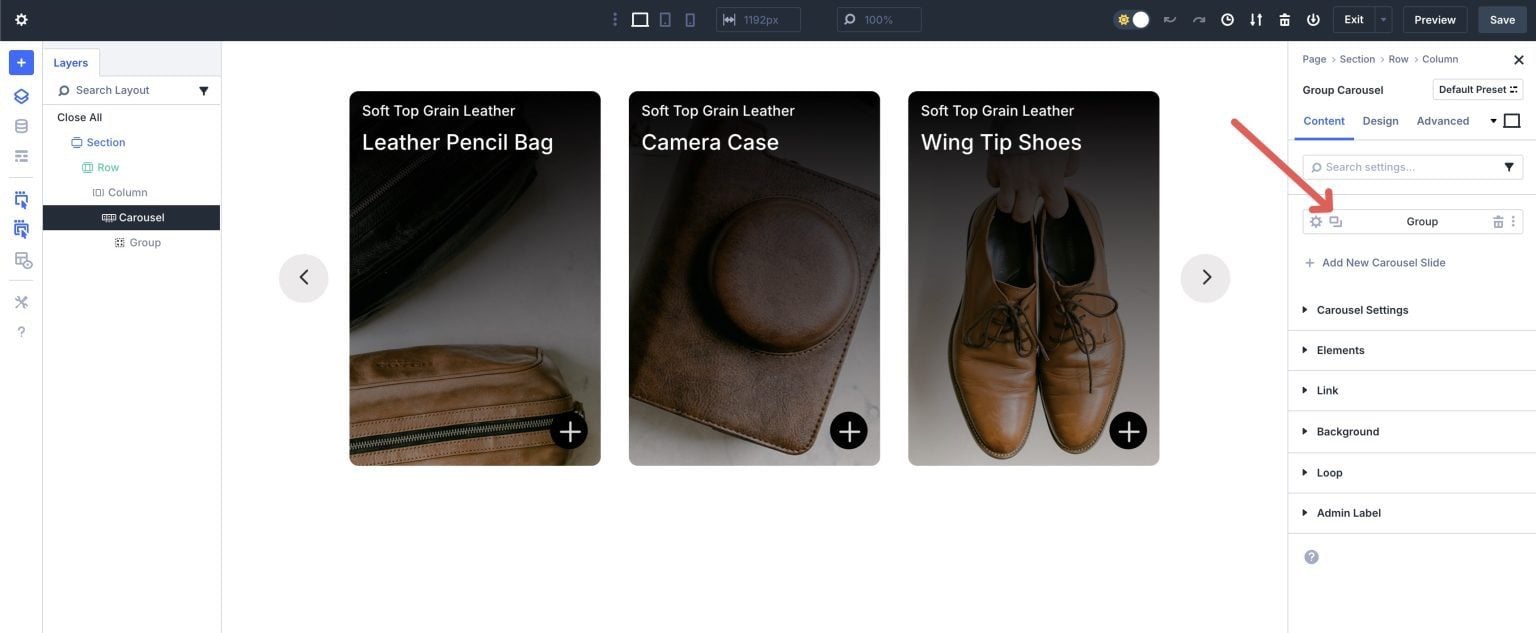
Task: Duplicate the Group carousel slide
Action: [1336, 221]
